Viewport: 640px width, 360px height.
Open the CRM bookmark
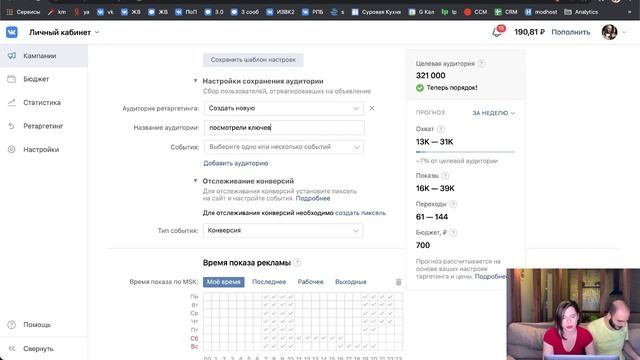tap(506, 12)
